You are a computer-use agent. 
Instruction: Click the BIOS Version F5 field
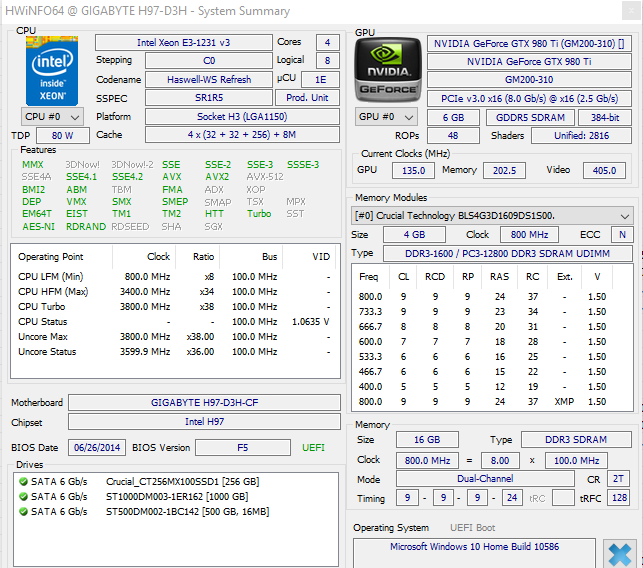pyautogui.click(x=243, y=447)
